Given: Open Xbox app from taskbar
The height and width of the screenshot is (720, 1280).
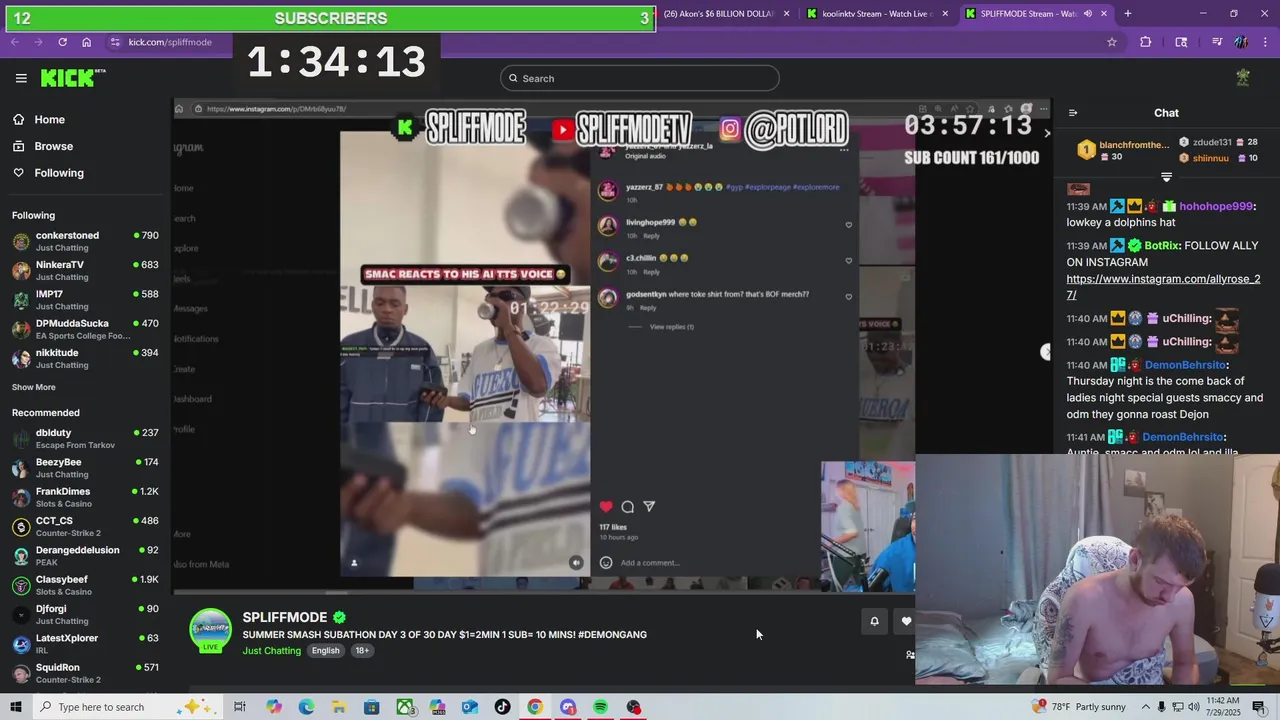Looking at the screenshot, I should tap(405, 707).
